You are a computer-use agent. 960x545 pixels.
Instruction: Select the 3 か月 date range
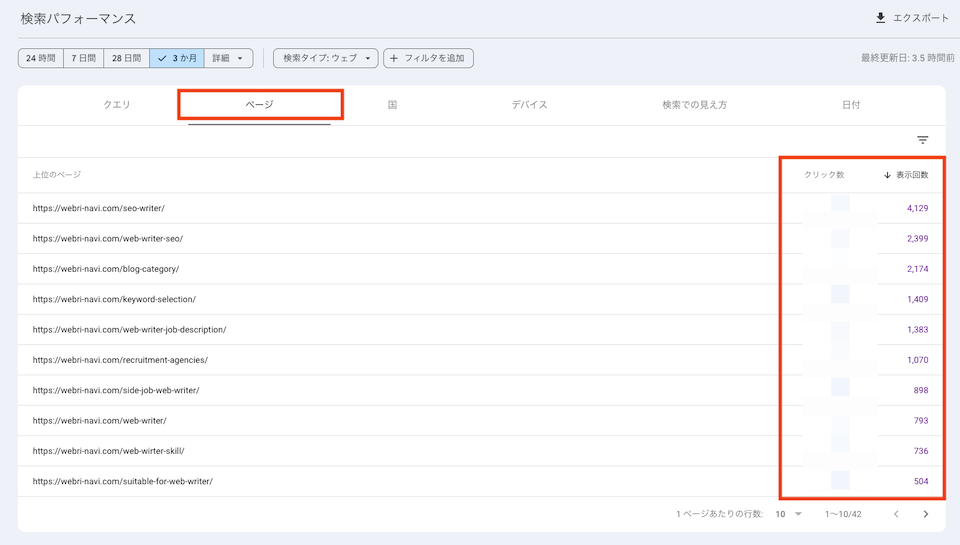click(x=177, y=58)
